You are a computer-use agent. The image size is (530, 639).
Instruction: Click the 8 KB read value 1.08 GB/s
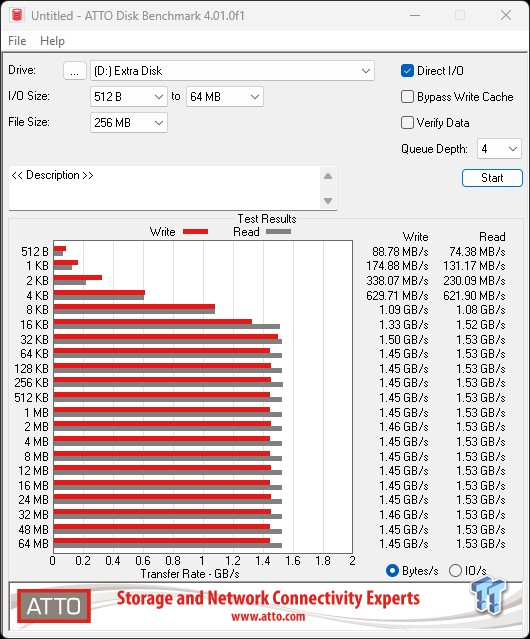481,310
